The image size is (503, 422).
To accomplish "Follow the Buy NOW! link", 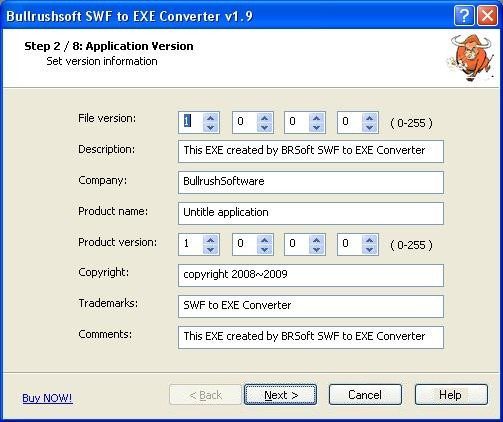I will coord(47,398).
